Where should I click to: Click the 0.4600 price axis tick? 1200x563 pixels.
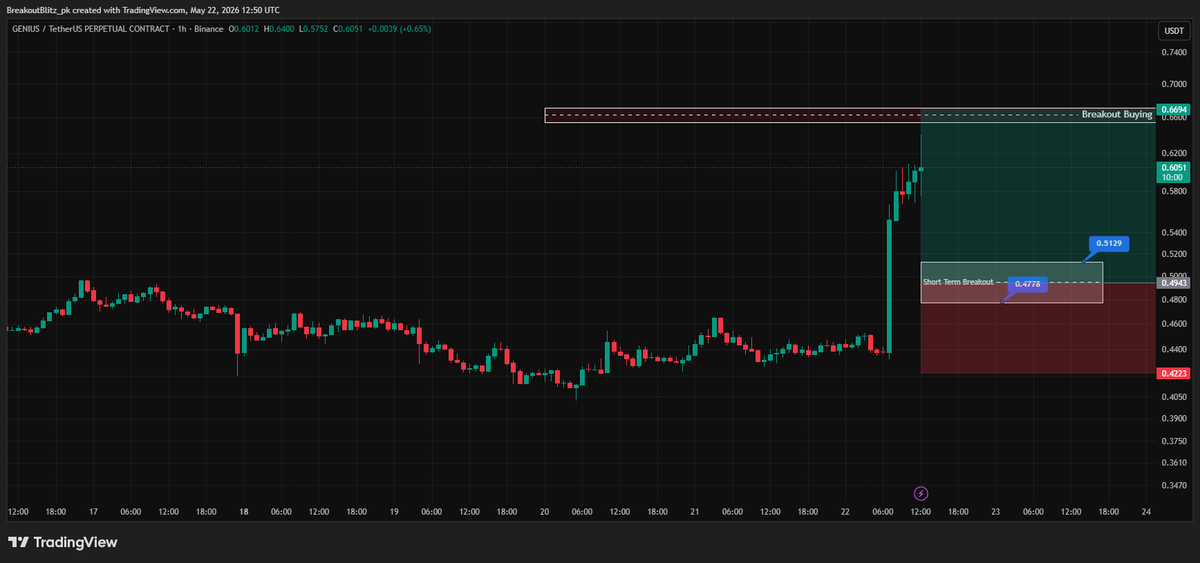(1173, 324)
